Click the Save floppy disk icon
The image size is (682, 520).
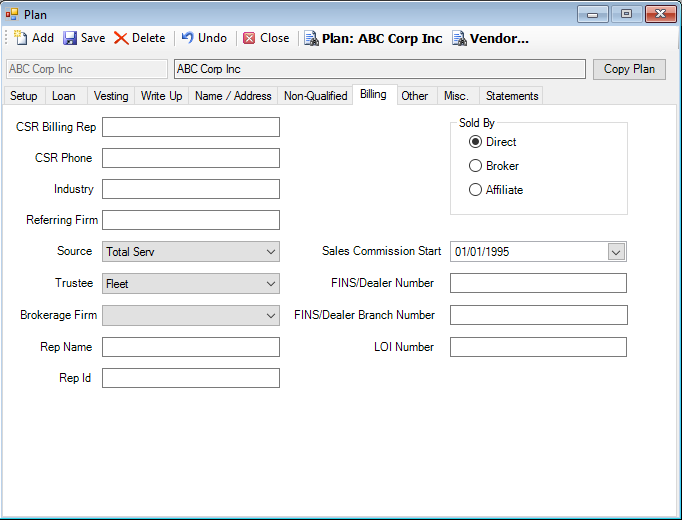coord(70,38)
